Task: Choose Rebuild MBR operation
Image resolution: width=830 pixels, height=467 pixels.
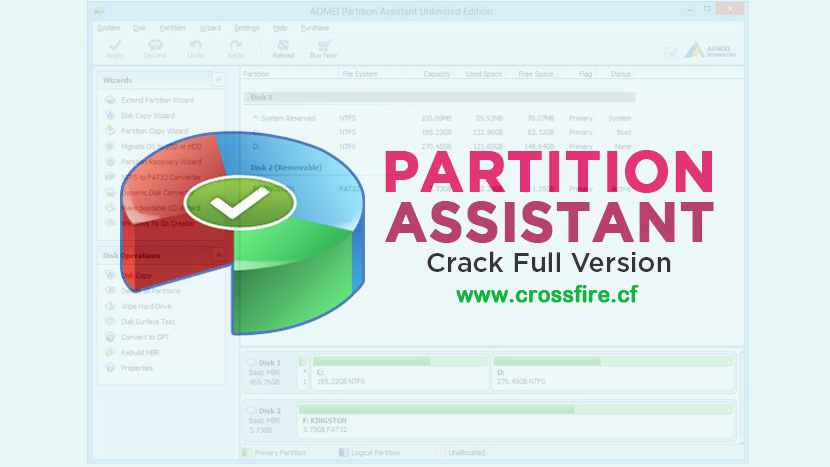Action: [140, 352]
